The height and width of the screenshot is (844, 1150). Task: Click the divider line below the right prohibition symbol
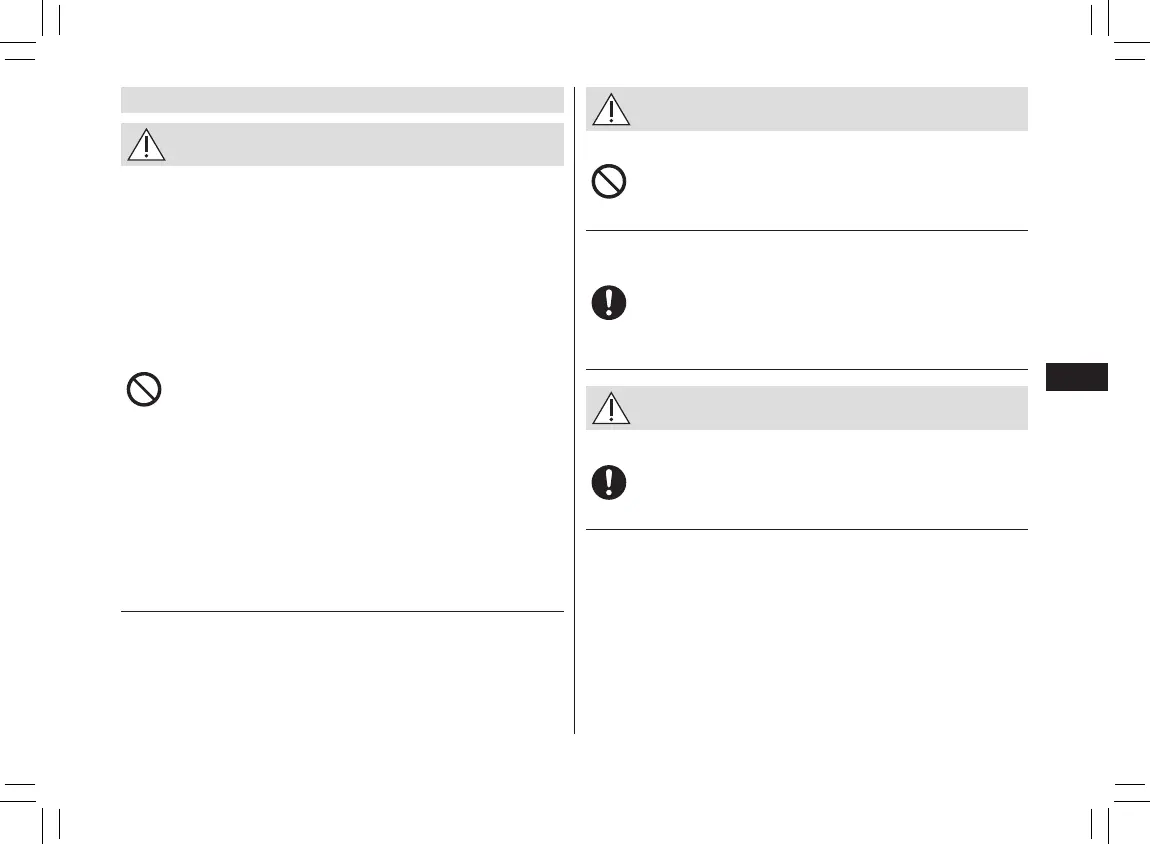[x=806, y=231]
